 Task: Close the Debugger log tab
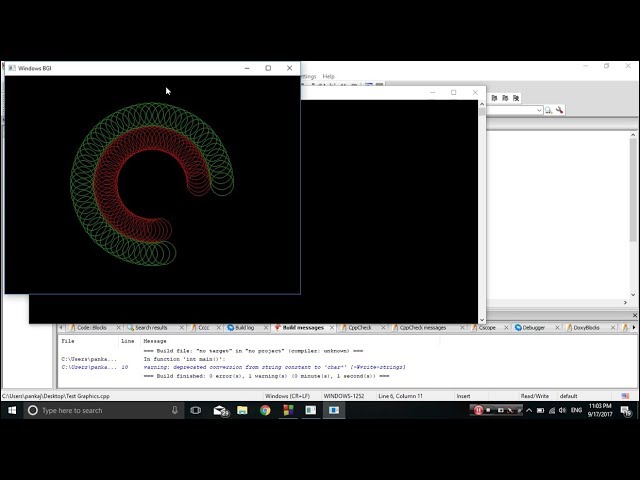coord(557,327)
